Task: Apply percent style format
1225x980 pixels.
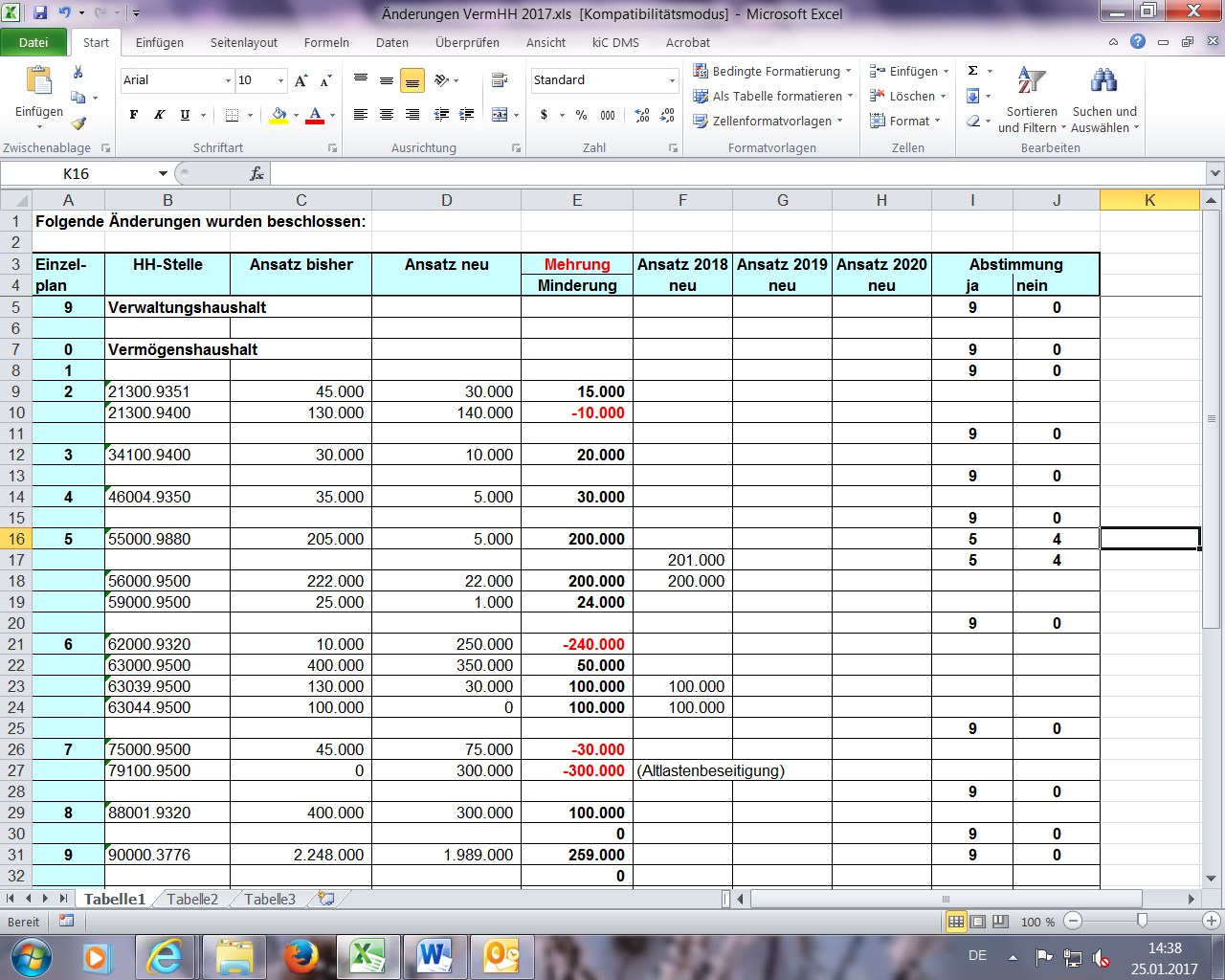Action: (581, 115)
